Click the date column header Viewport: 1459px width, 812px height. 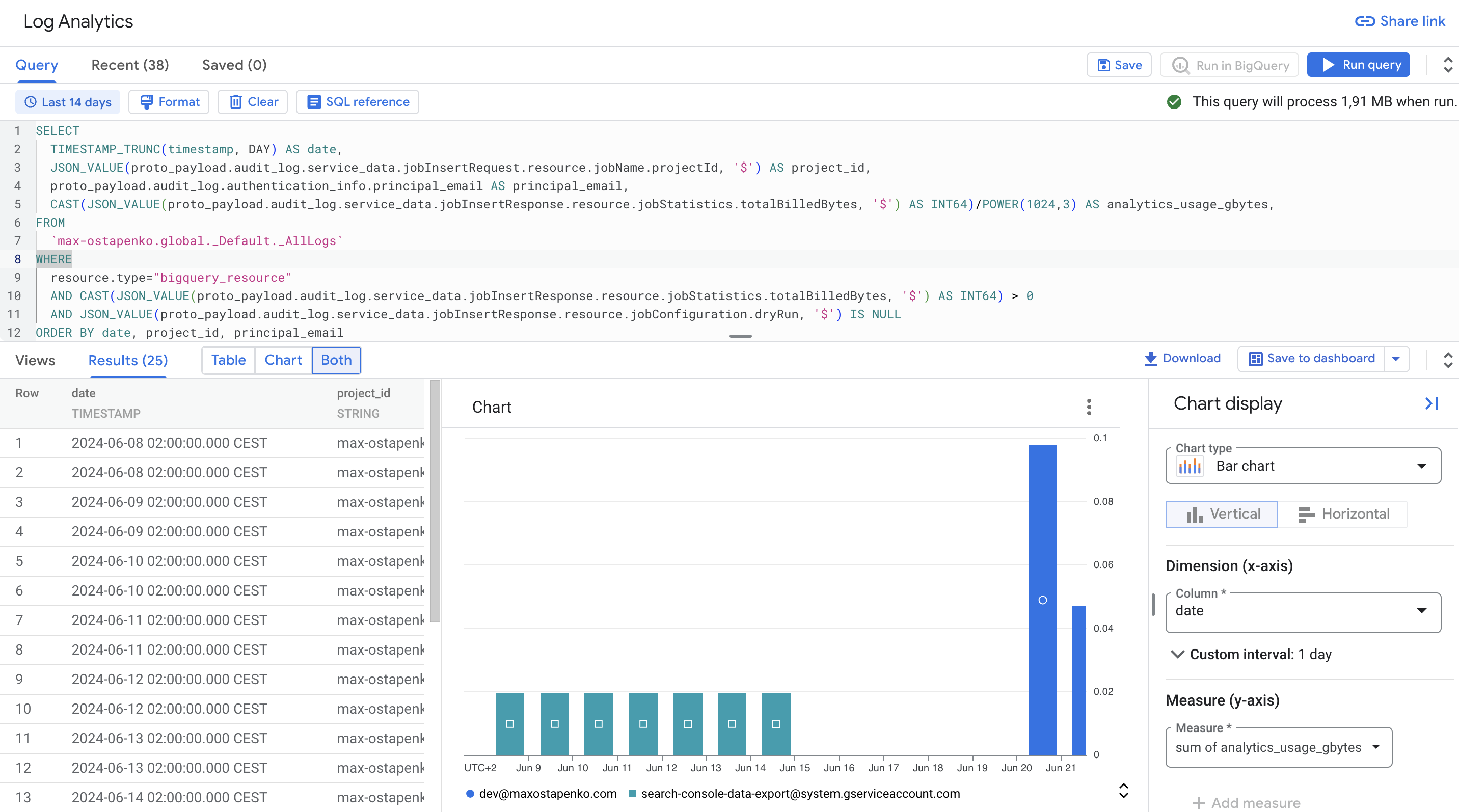[x=83, y=394]
